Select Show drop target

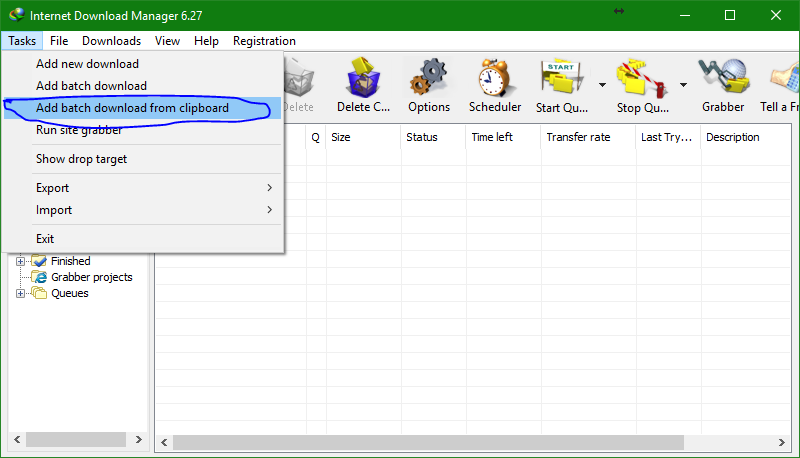[142, 159]
